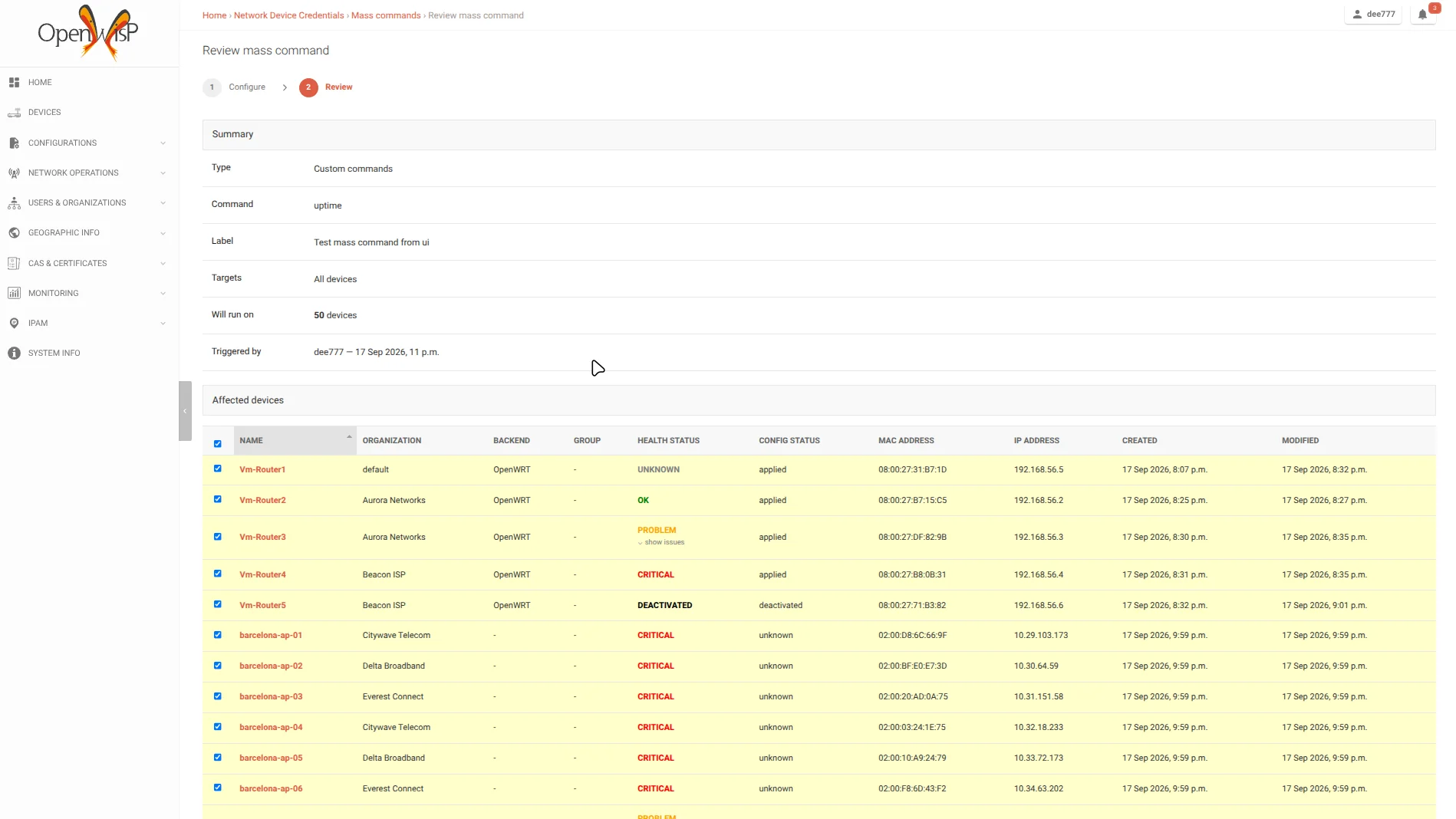This screenshot has width=1456, height=819.
Task: Open the Home dashboard icon
Action: 14,82
